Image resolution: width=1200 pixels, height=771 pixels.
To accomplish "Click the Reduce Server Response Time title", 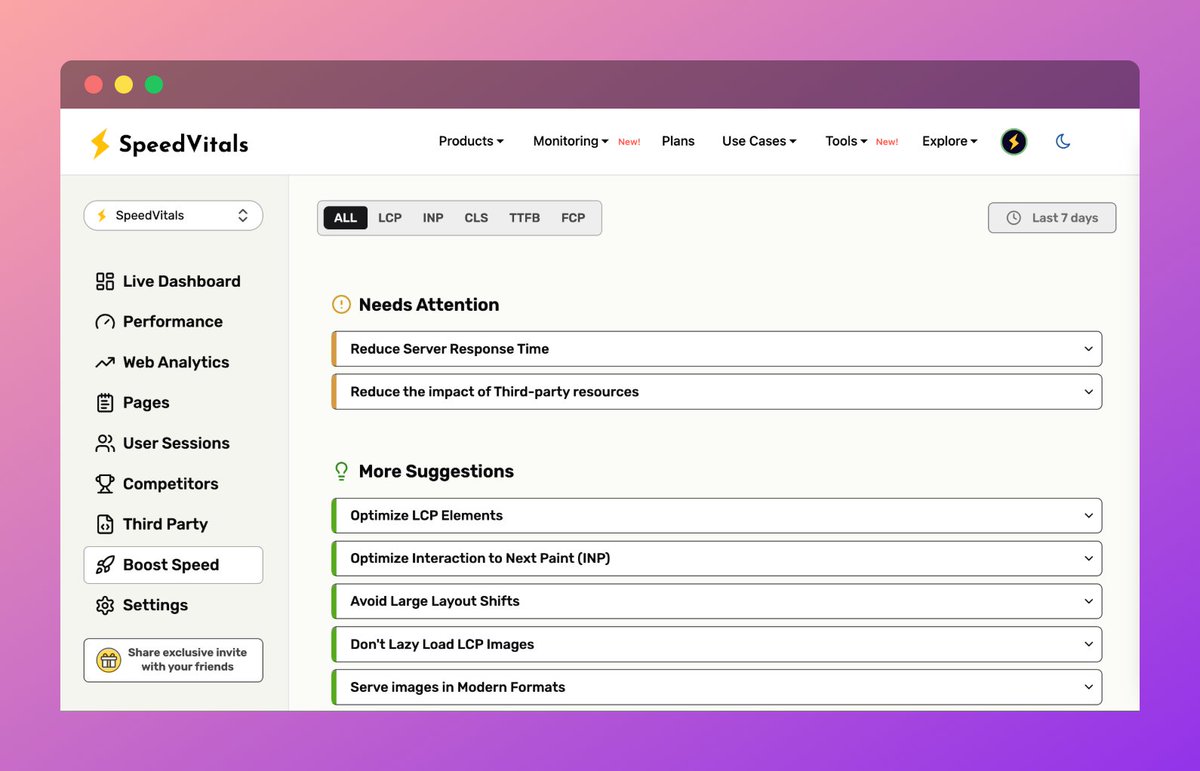I will pos(449,349).
